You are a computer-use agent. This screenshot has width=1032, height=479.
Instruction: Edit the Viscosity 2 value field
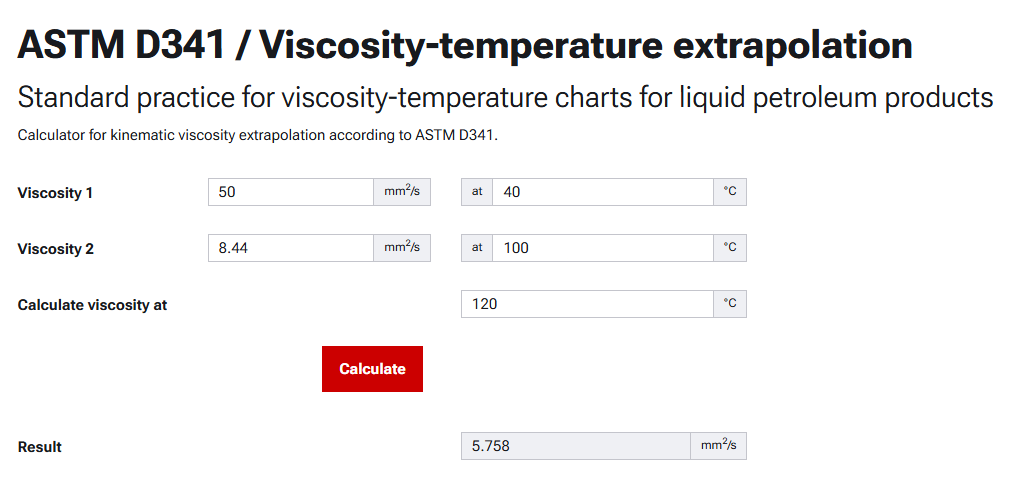[292, 248]
